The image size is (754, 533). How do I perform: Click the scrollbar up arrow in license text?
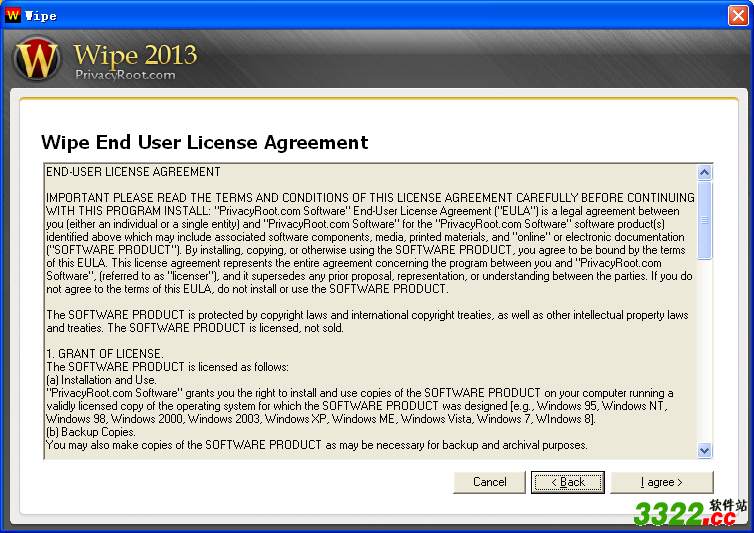point(704,172)
